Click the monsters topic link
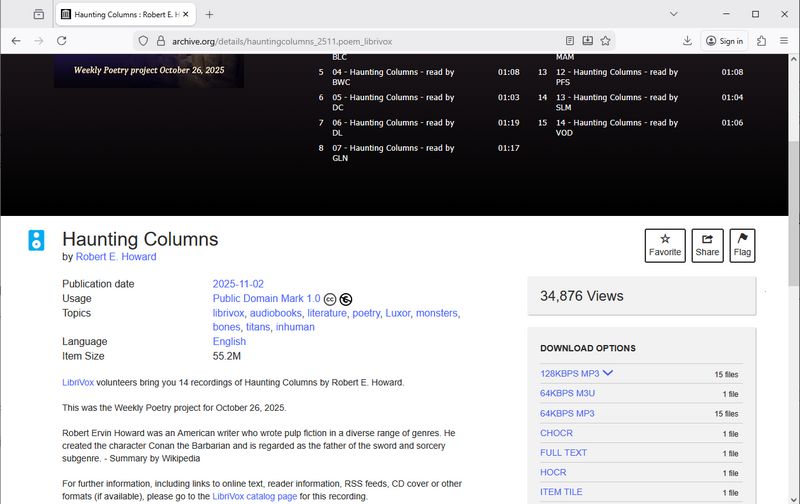800x504 pixels. tap(437, 313)
